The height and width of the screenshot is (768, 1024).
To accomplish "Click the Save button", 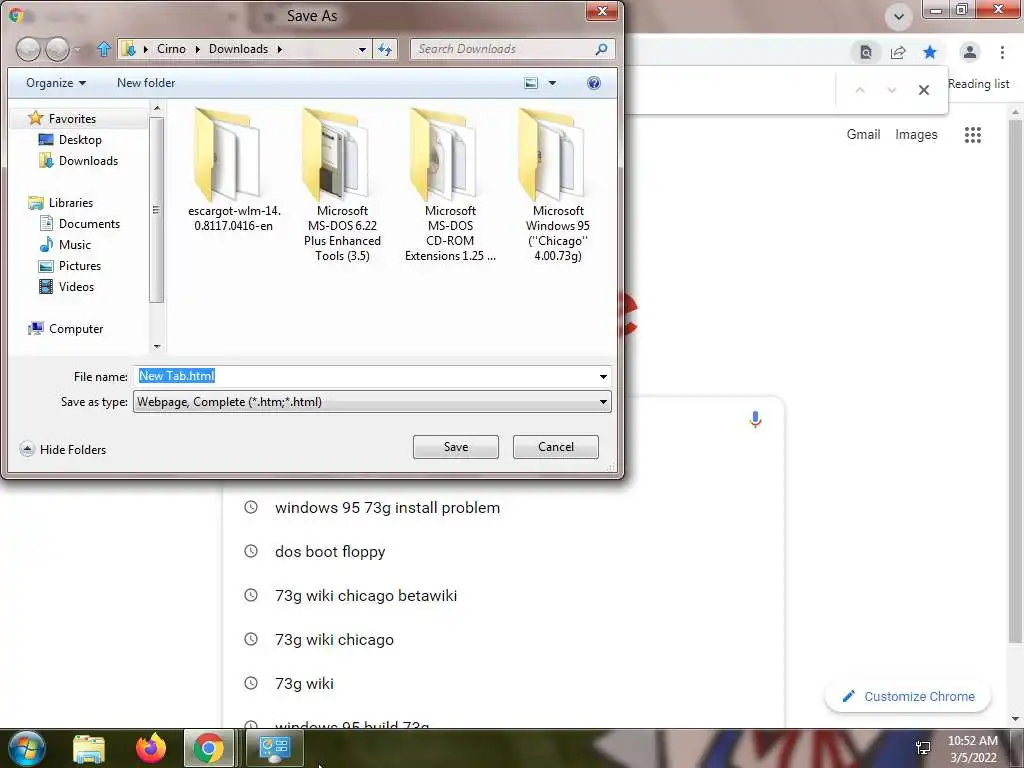I will pos(456,447).
